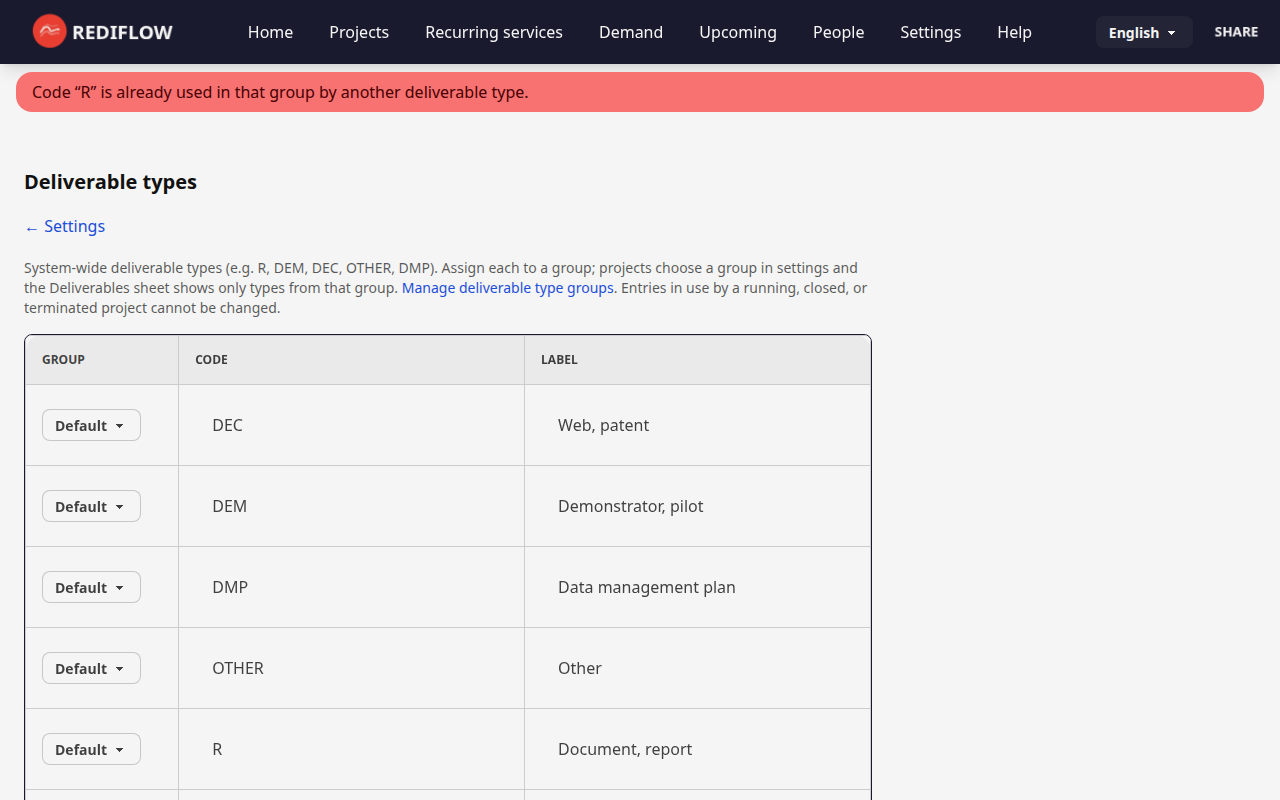
Task: Select a group for code R
Action: [90, 748]
